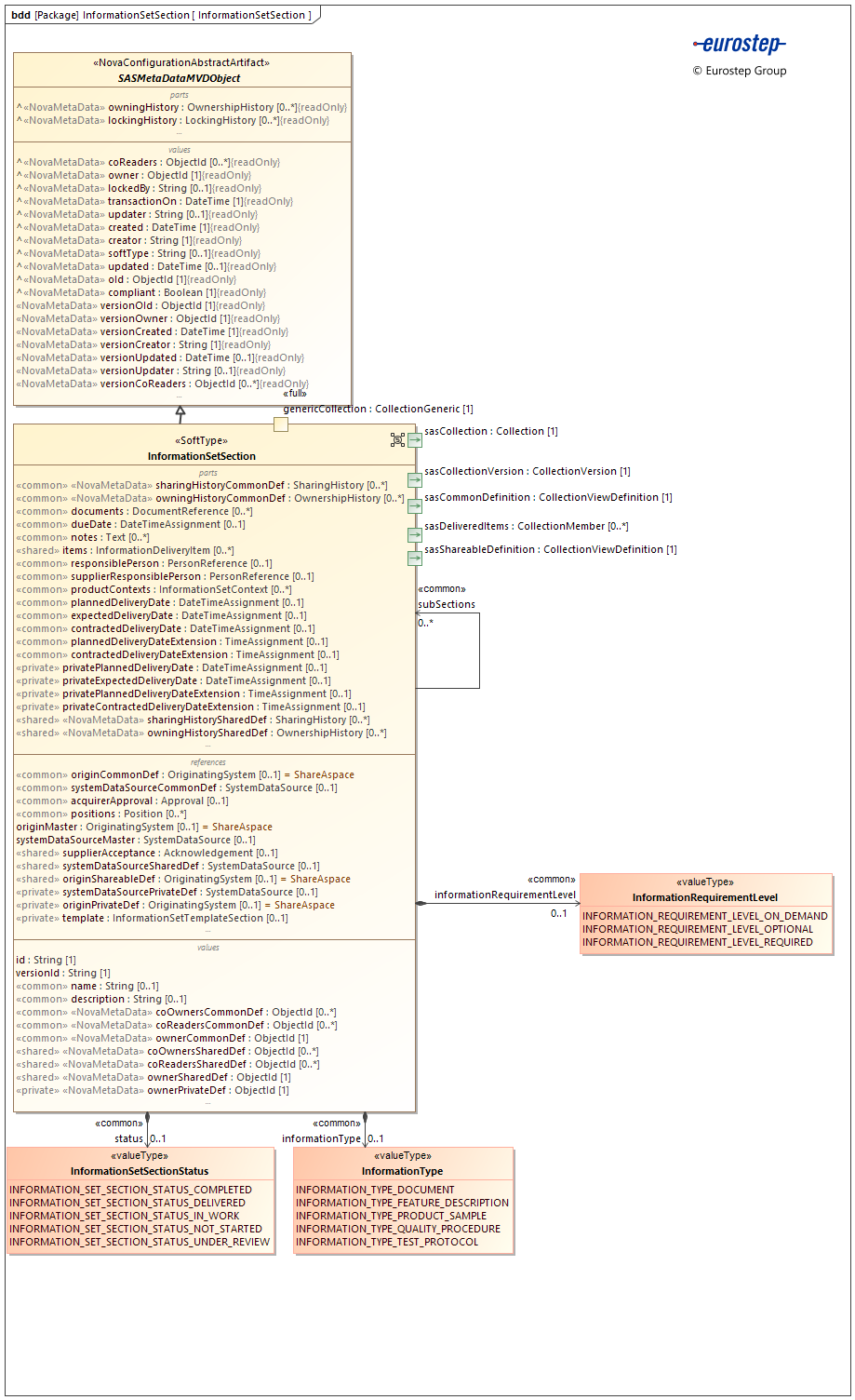855x1400 pixels.
Task: Click the InformationSetSectionStatus value type header
Action: tap(140, 1171)
